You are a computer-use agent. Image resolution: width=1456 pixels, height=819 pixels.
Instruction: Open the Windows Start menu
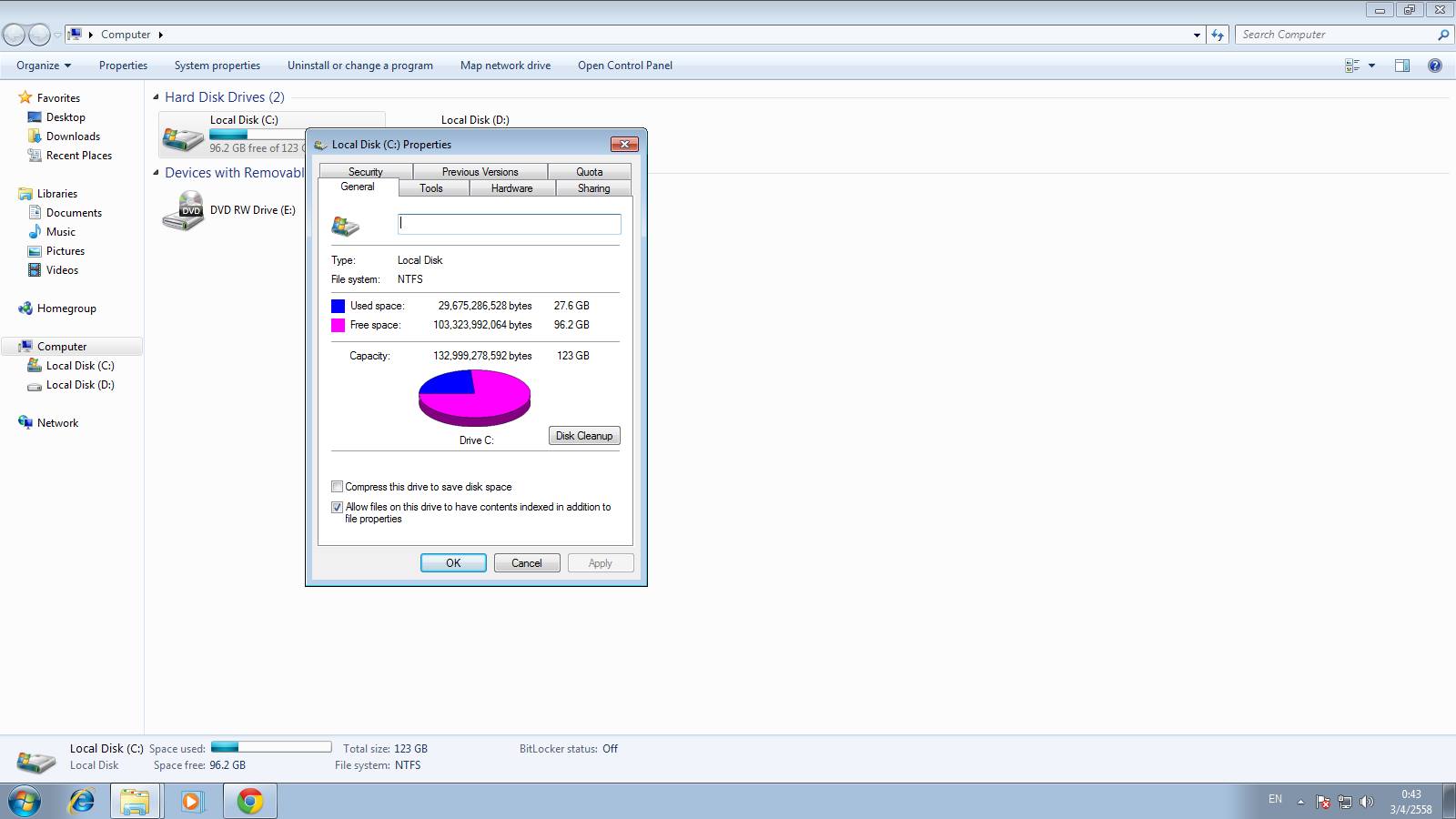(25, 802)
